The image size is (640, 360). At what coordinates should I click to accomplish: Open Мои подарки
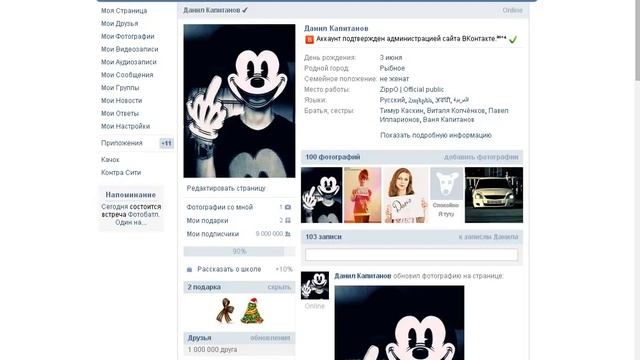(207, 221)
